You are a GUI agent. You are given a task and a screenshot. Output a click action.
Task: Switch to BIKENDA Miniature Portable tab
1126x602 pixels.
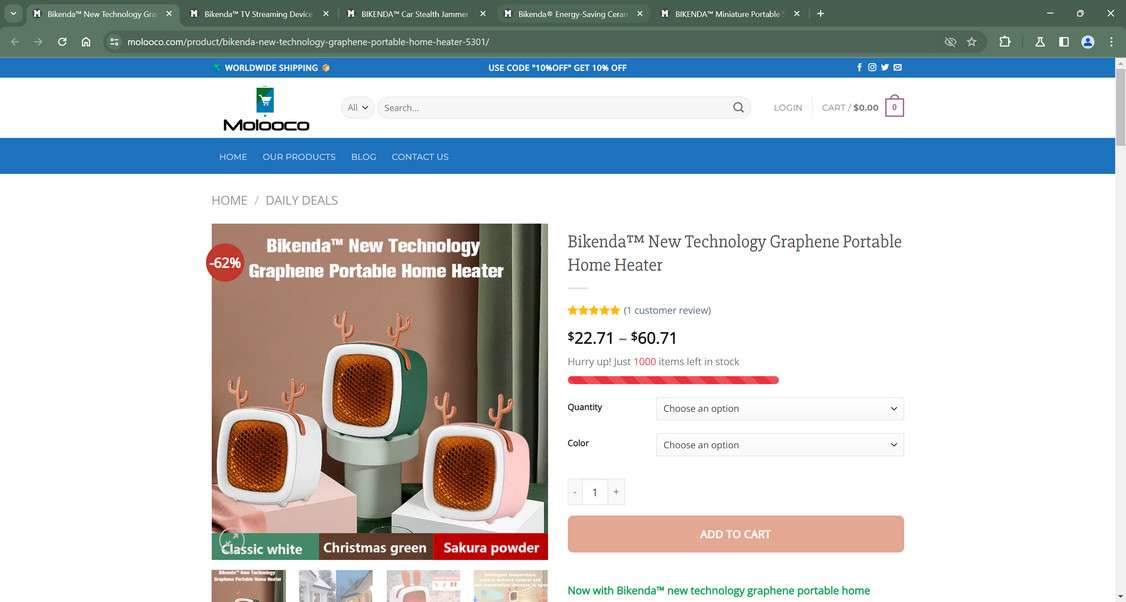point(730,14)
